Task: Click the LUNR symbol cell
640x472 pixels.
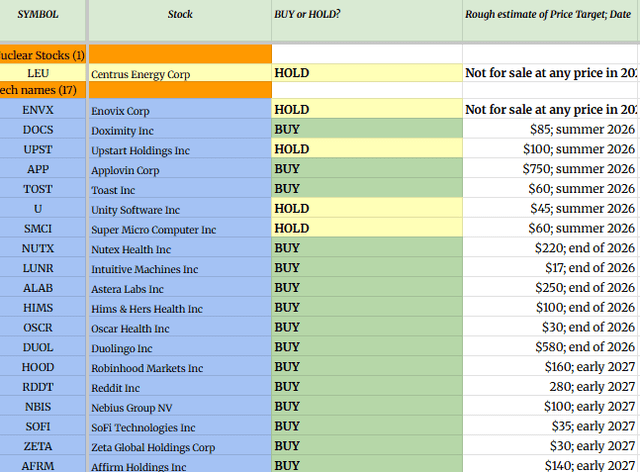Action: pyautogui.click(x=42, y=267)
